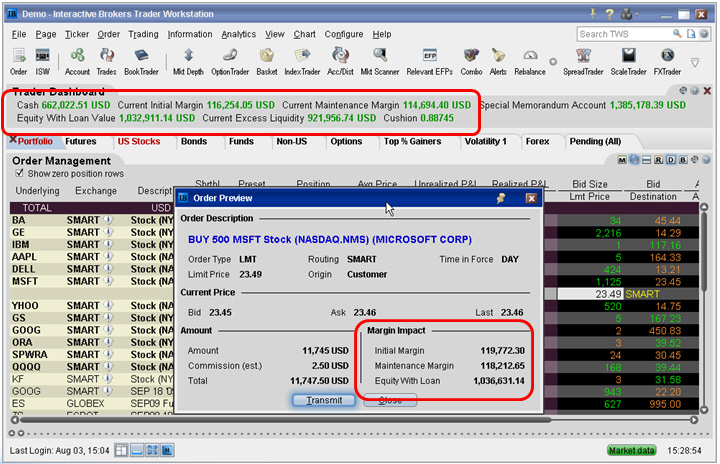Toggle Show zero position rows checkbox
The height and width of the screenshot is (464, 720).
pos(19,173)
